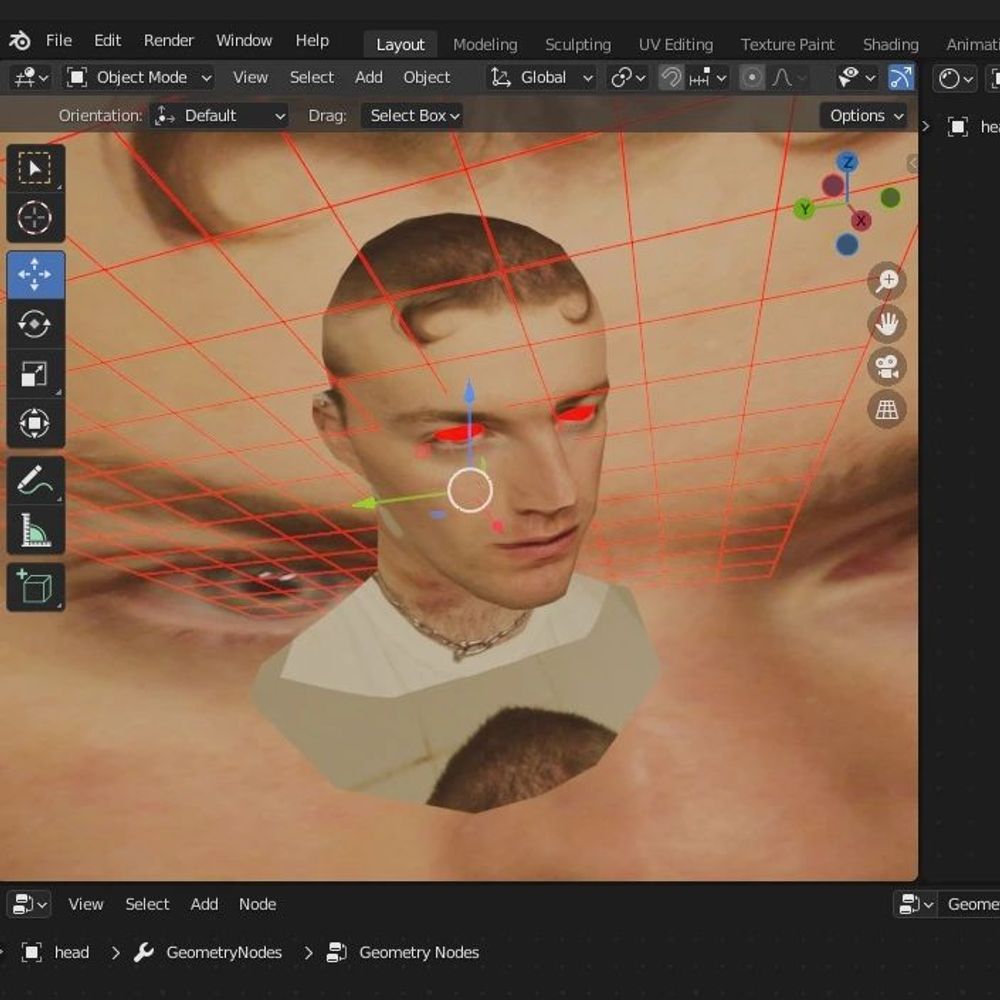Open the pivot point dropdown
Viewport: 1000px width, 1000px height.
tap(628, 78)
